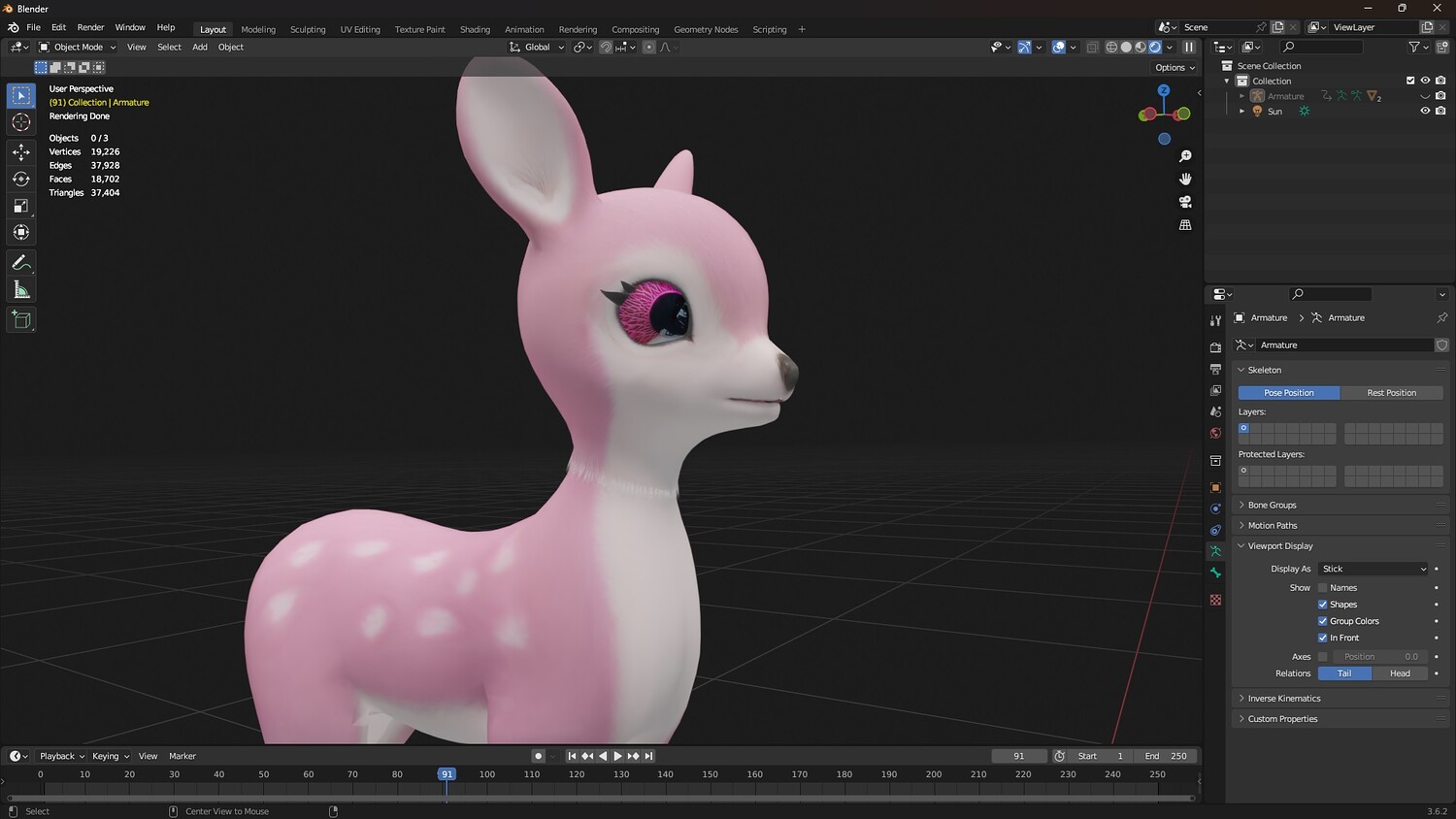
Task: Activate the 3D Cursor tool
Action: tap(21, 122)
